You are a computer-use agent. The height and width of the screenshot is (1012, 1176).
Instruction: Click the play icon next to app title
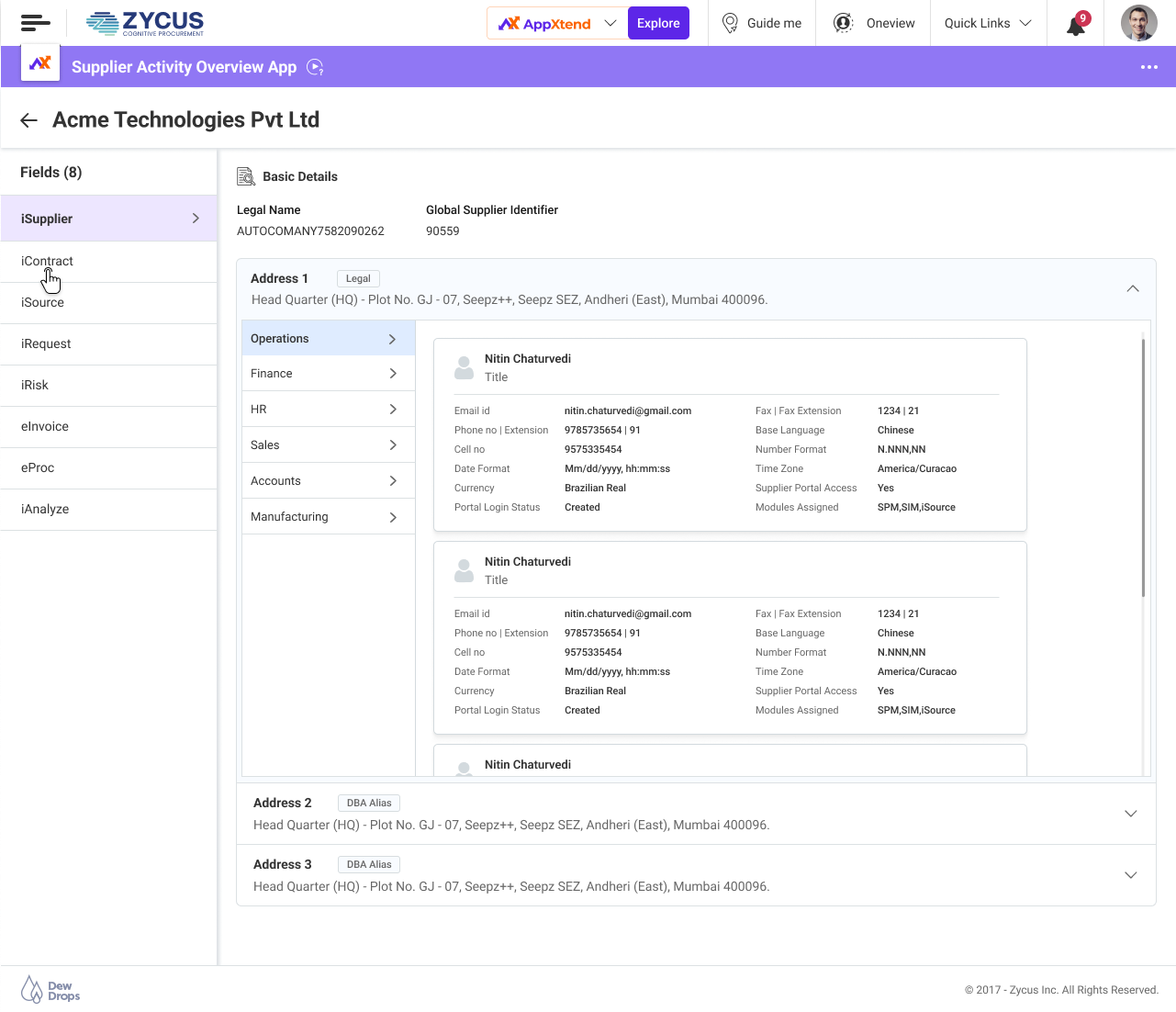[x=315, y=67]
